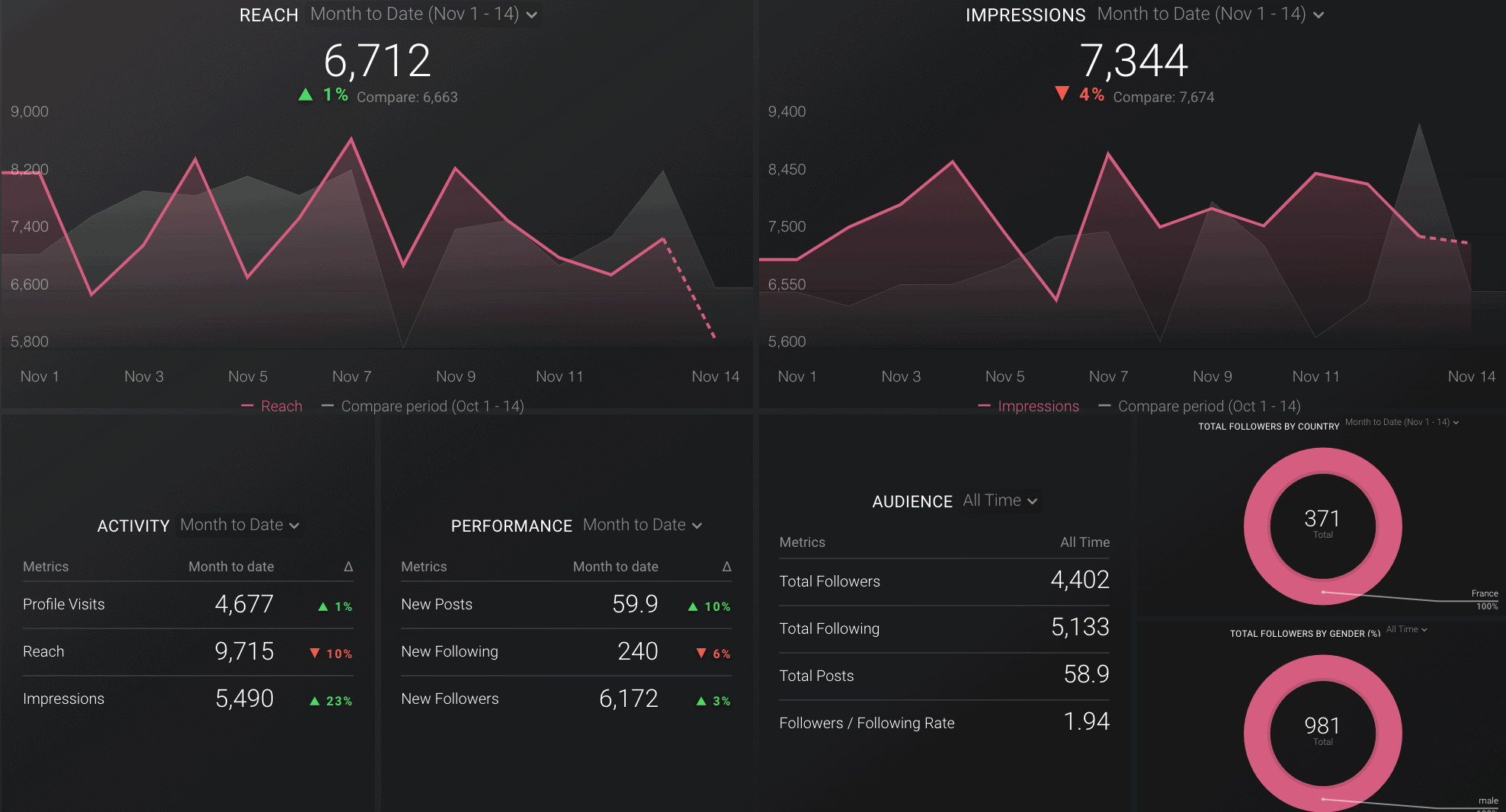Viewport: 1506px width, 812px height.
Task: Click the Total Followers count in Audience panel
Action: [1081, 580]
